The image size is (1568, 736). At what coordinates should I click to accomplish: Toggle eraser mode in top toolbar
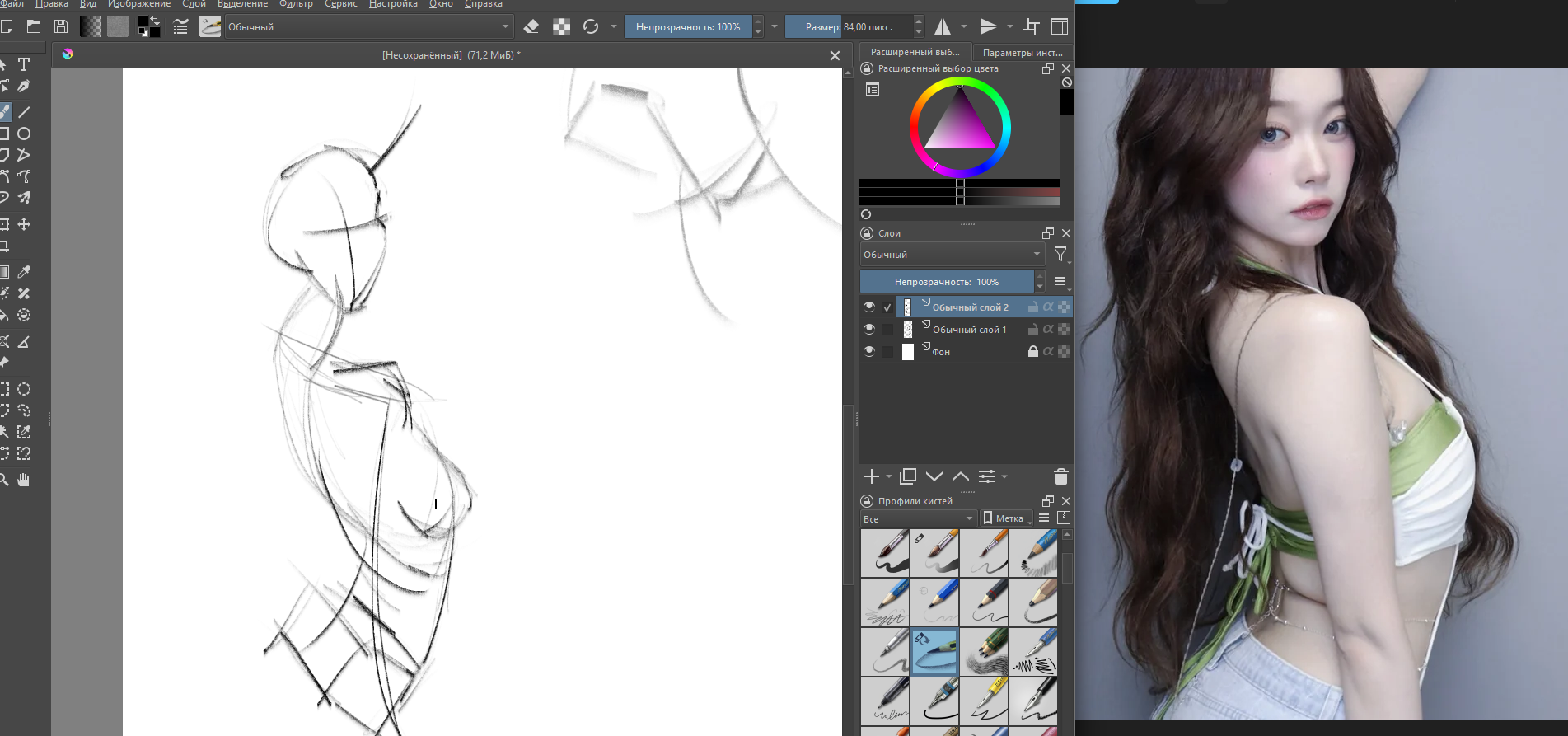tap(531, 27)
